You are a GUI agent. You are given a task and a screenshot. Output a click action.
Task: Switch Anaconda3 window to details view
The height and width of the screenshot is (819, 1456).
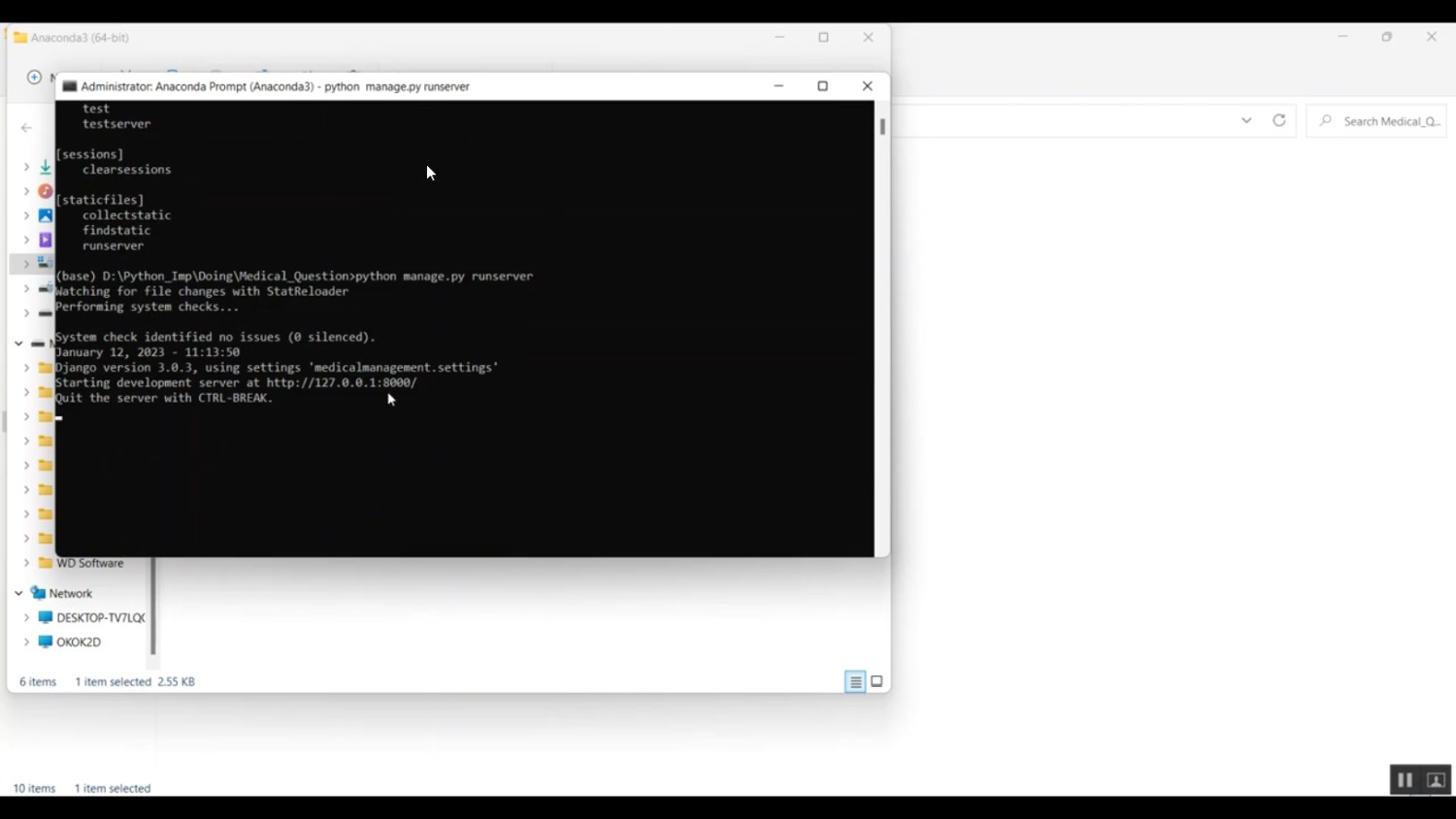click(x=855, y=682)
